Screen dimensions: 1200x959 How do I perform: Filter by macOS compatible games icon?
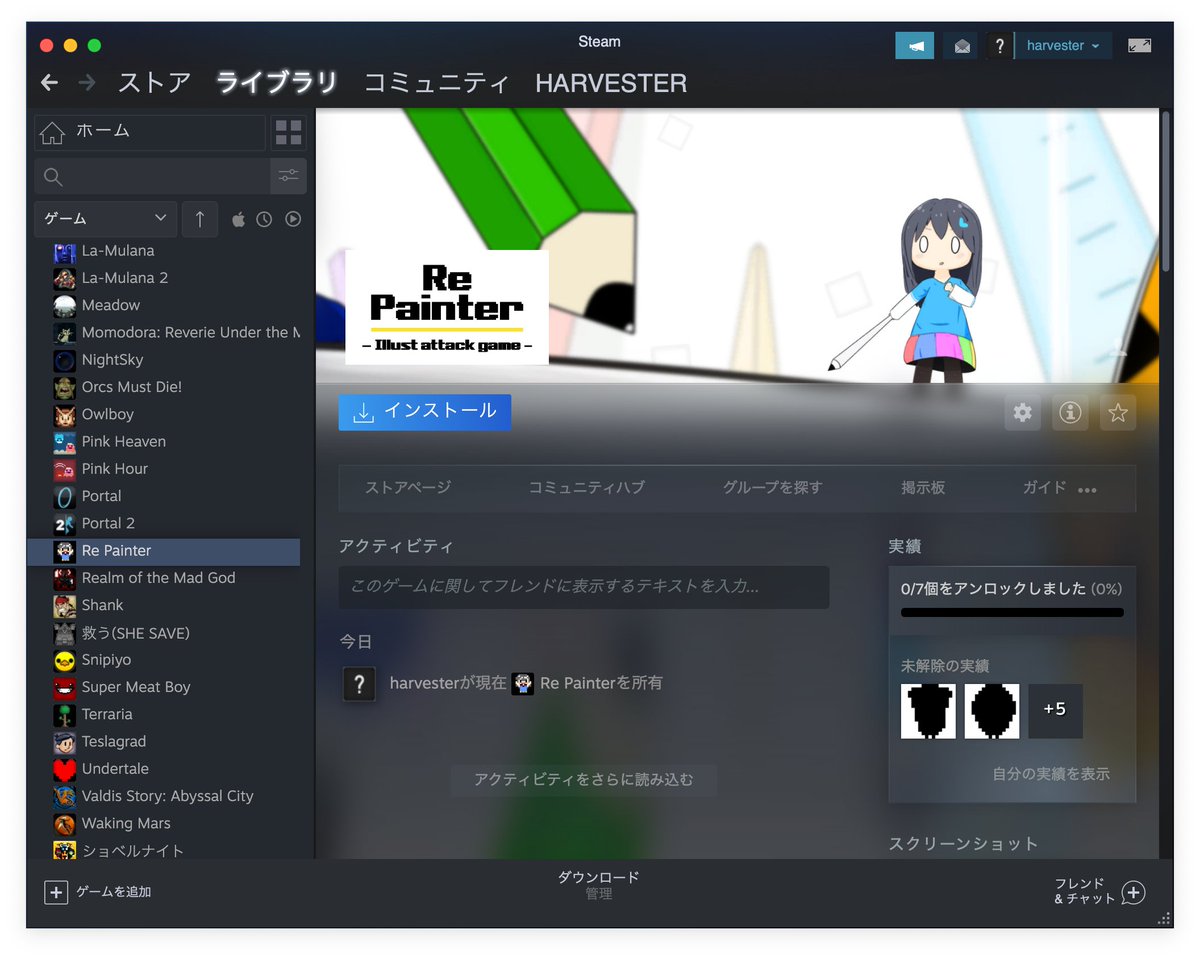click(238, 219)
